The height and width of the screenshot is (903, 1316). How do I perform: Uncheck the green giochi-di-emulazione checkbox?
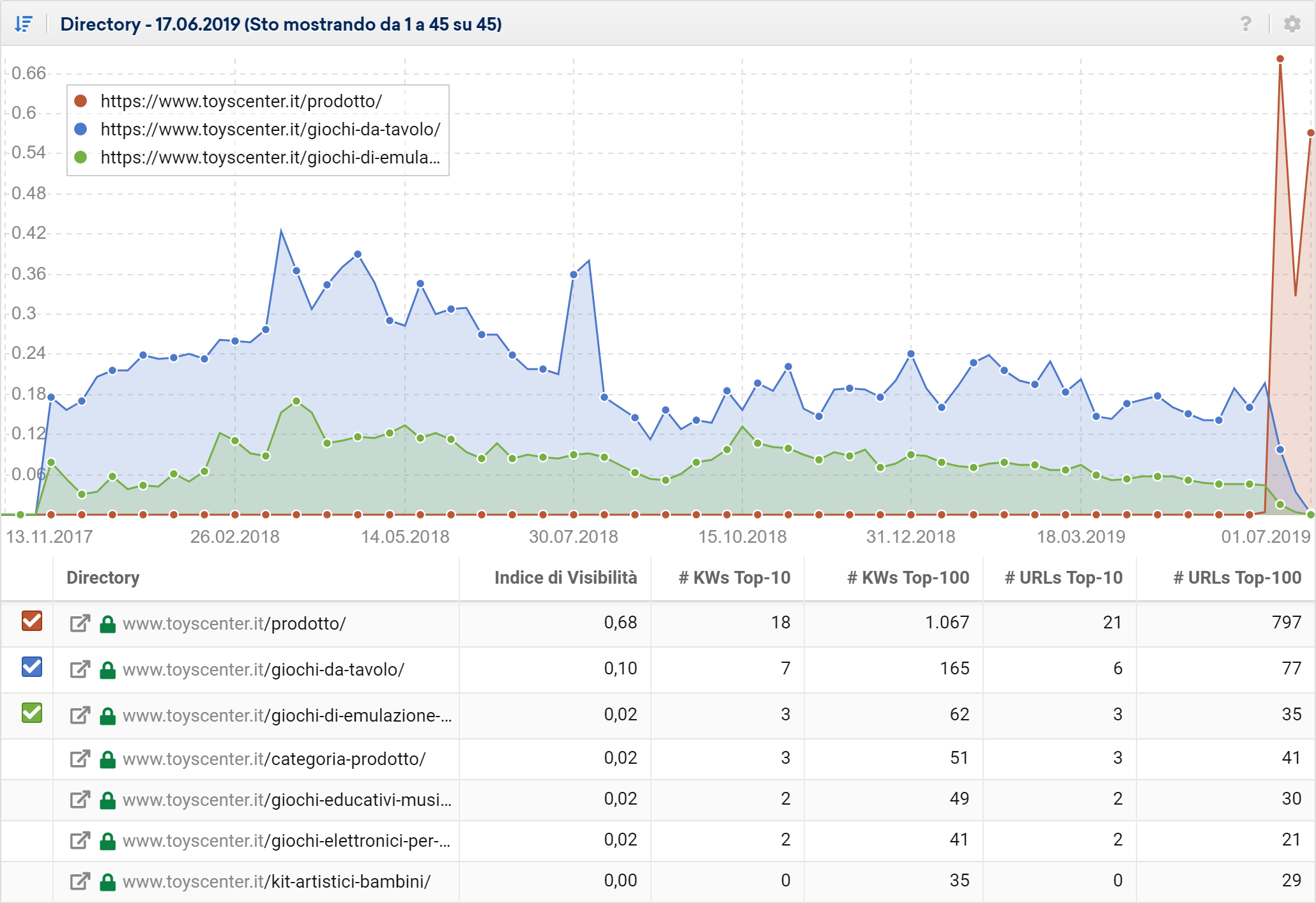(32, 713)
